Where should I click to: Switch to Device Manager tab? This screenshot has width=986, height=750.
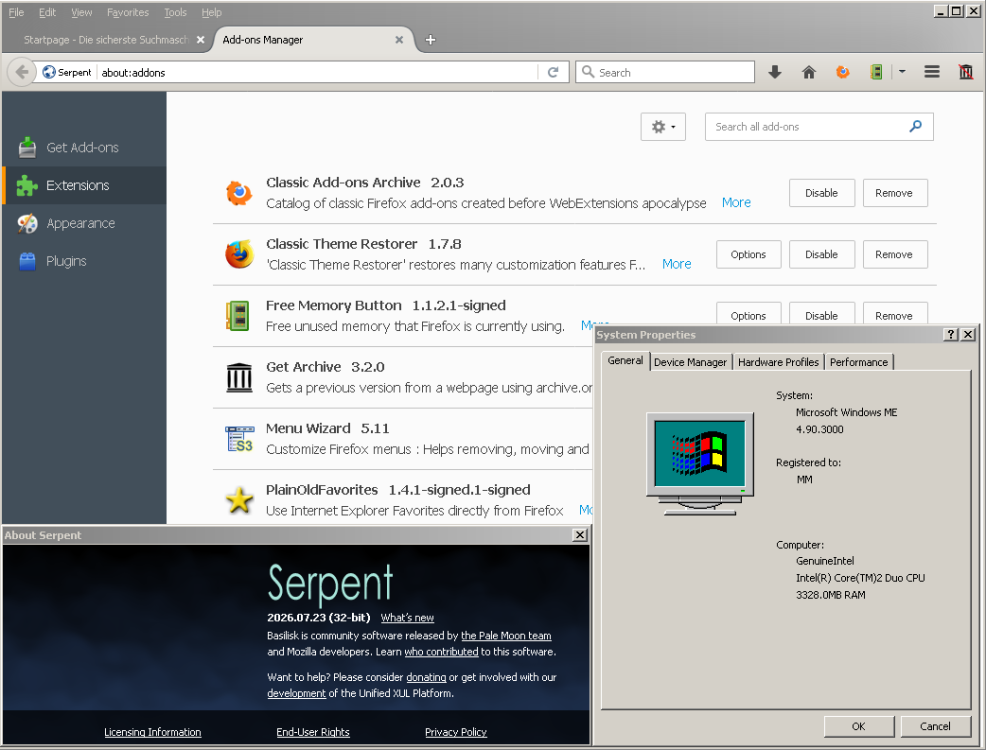click(x=690, y=362)
